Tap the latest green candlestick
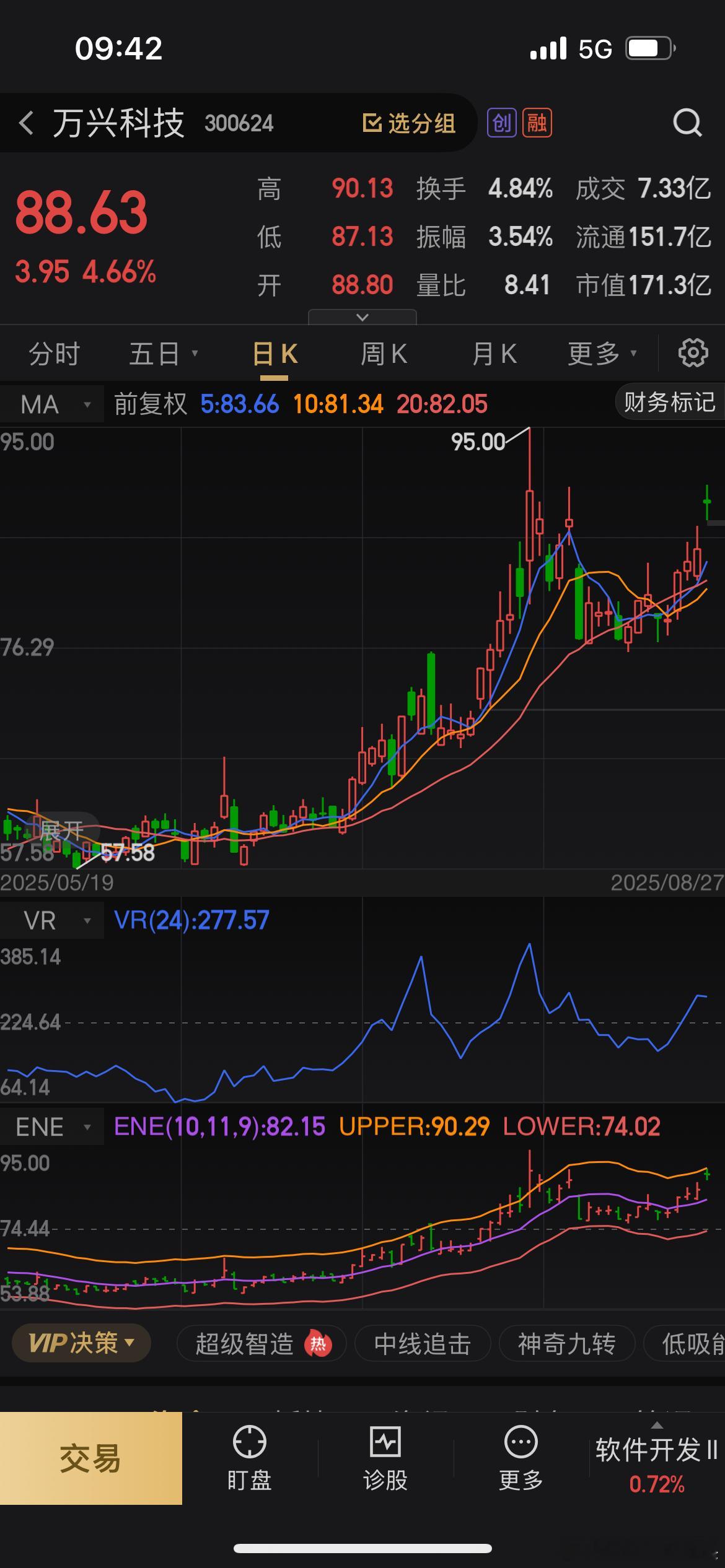 click(x=707, y=502)
